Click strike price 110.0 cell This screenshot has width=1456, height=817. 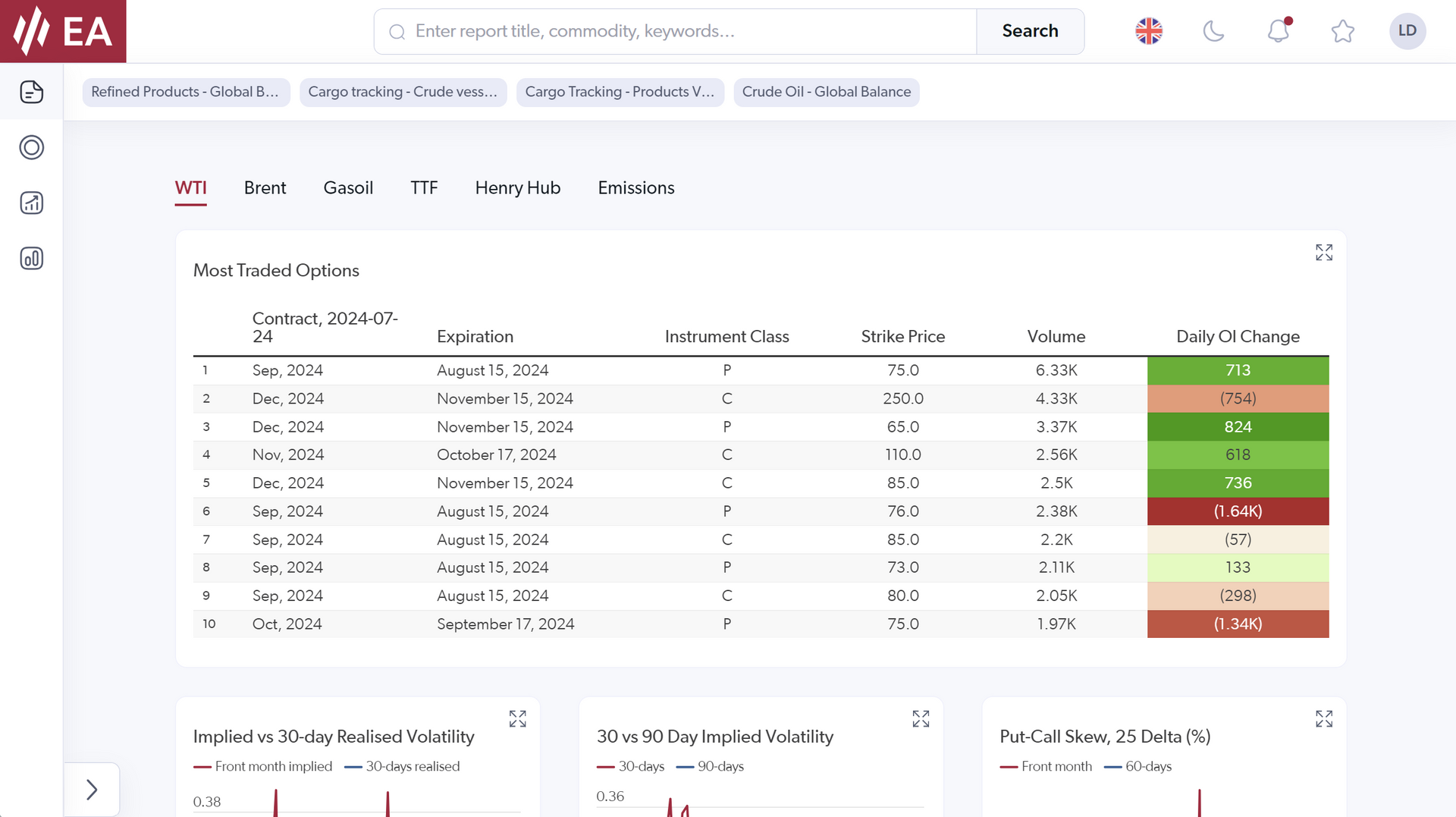pos(902,455)
